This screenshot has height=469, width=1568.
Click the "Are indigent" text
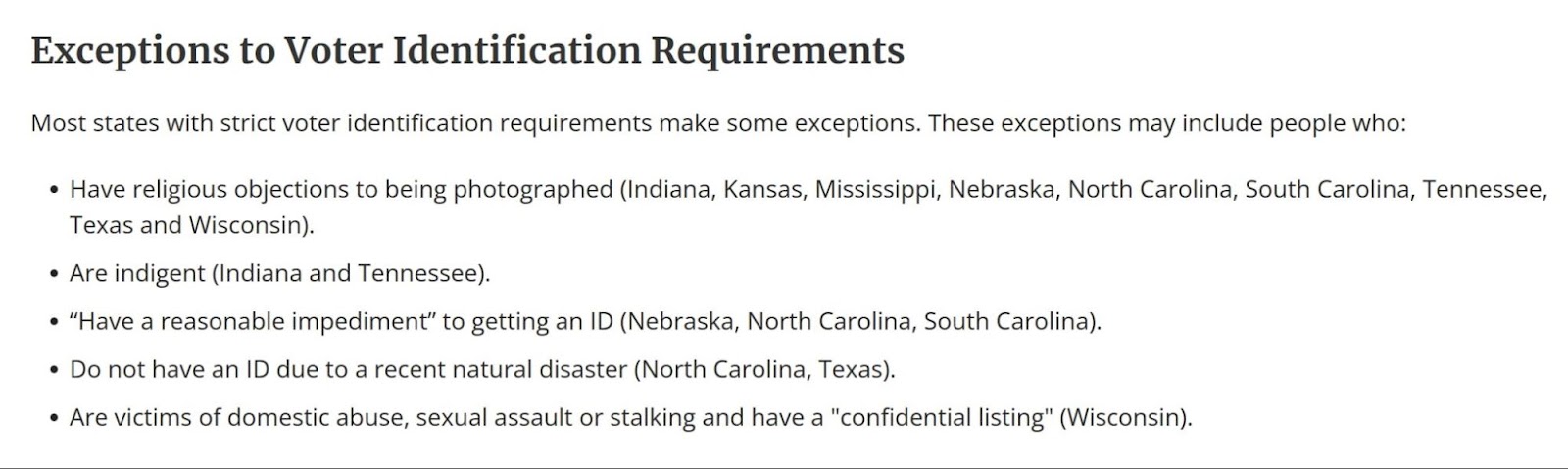pyautogui.click(x=137, y=273)
